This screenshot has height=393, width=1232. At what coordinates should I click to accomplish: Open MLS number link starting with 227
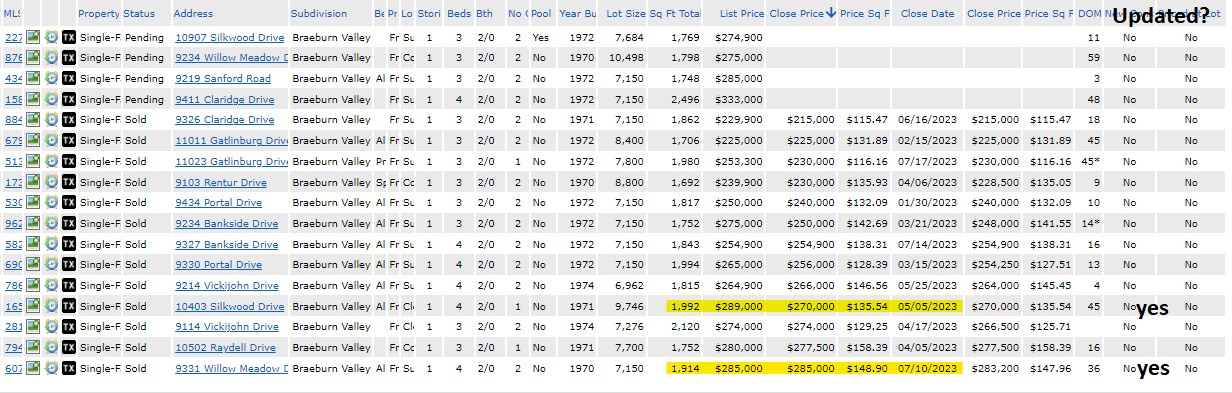[13, 37]
